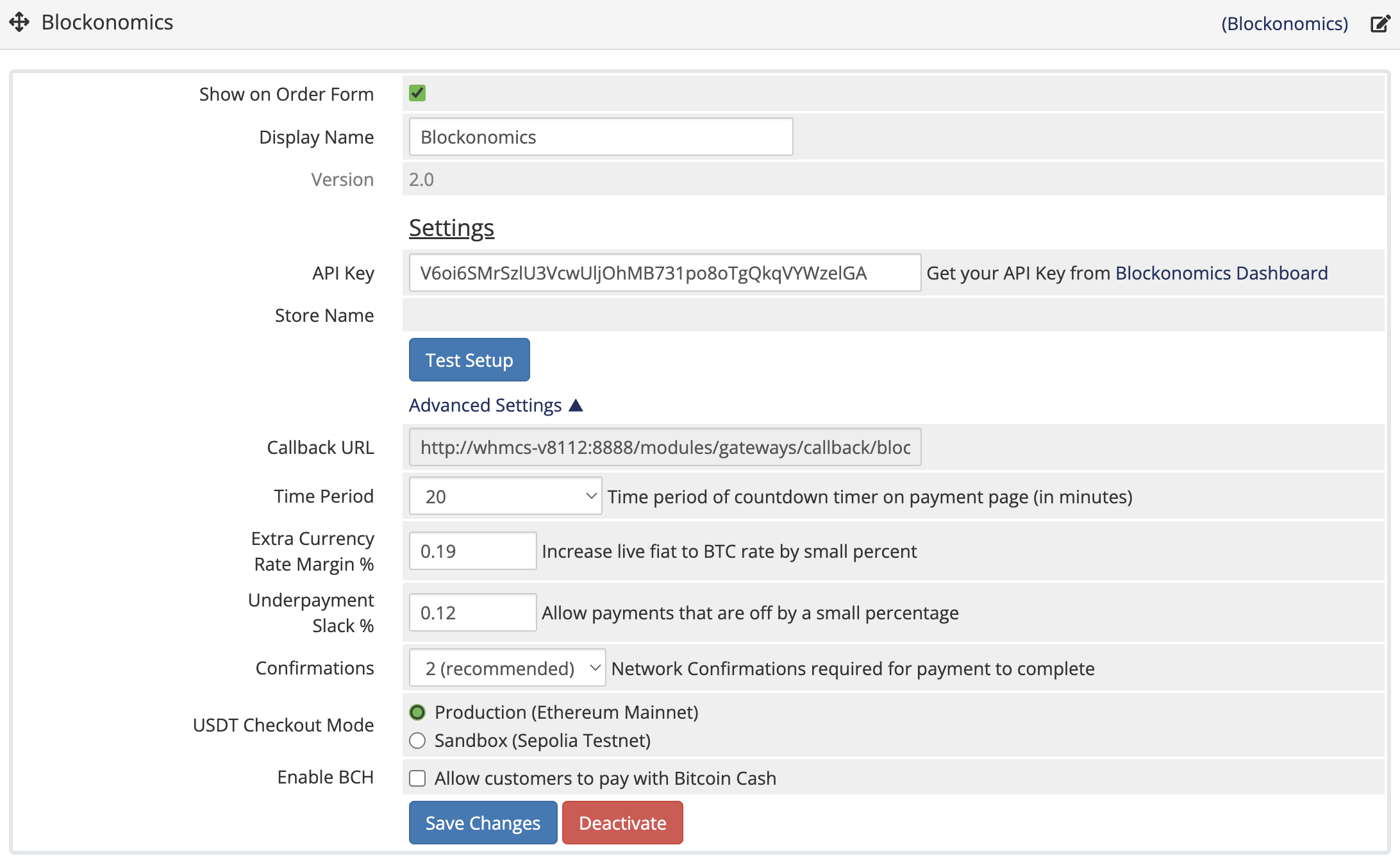
Task: Click the red Deactivate button
Action: (622, 823)
